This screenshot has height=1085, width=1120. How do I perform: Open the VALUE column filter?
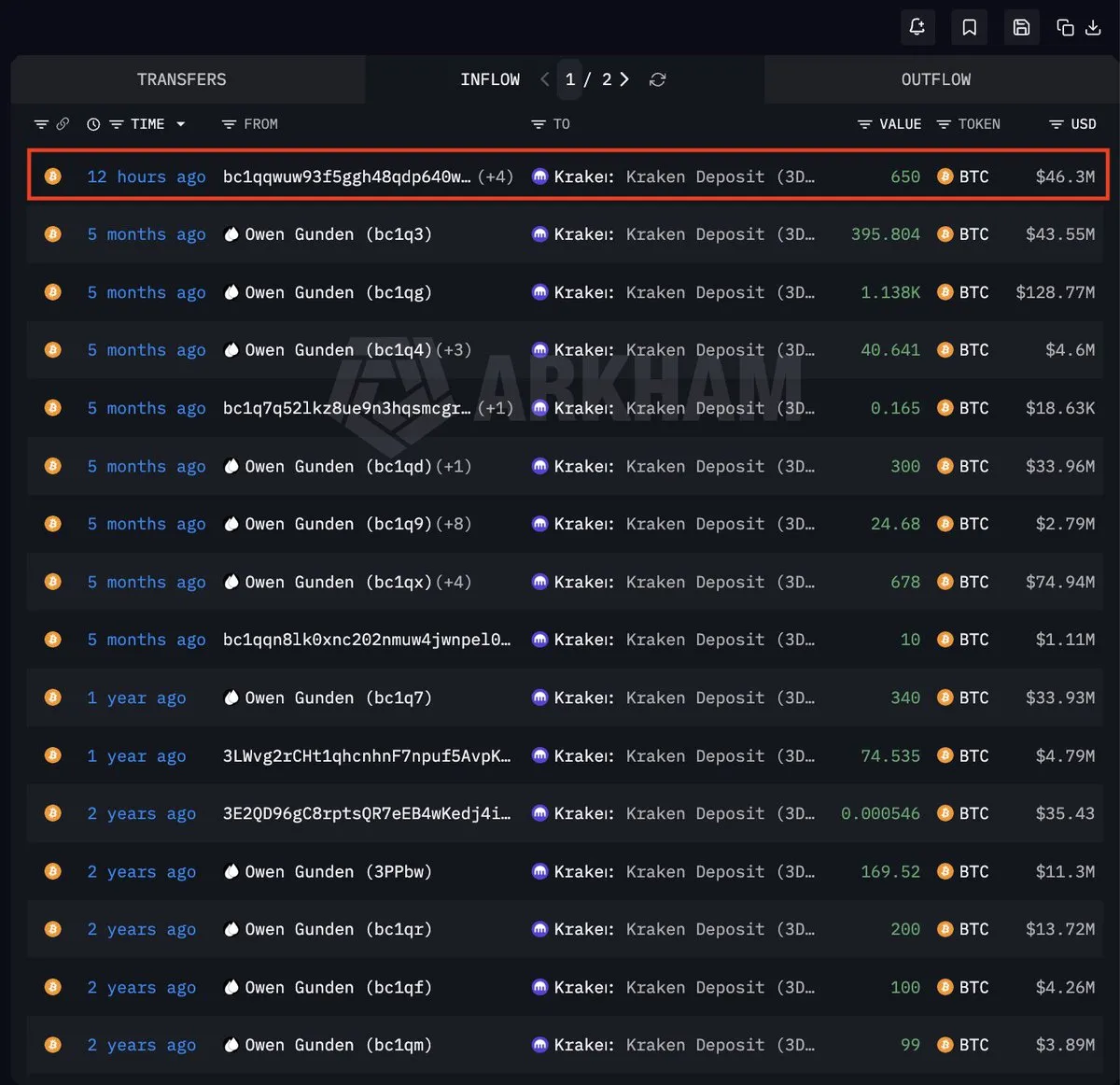pyautogui.click(x=865, y=124)
